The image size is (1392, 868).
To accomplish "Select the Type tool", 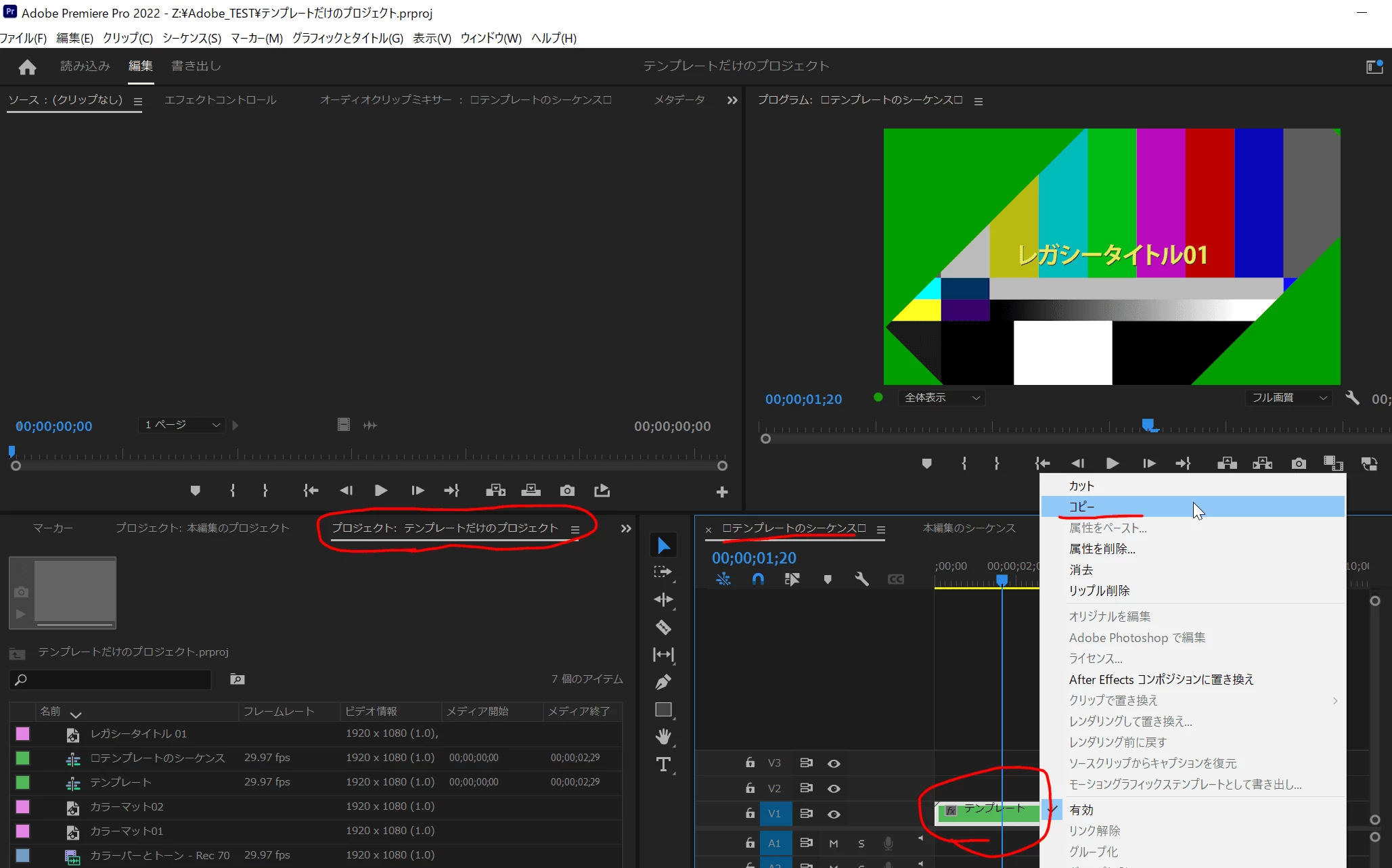I will tap(663, 764).
